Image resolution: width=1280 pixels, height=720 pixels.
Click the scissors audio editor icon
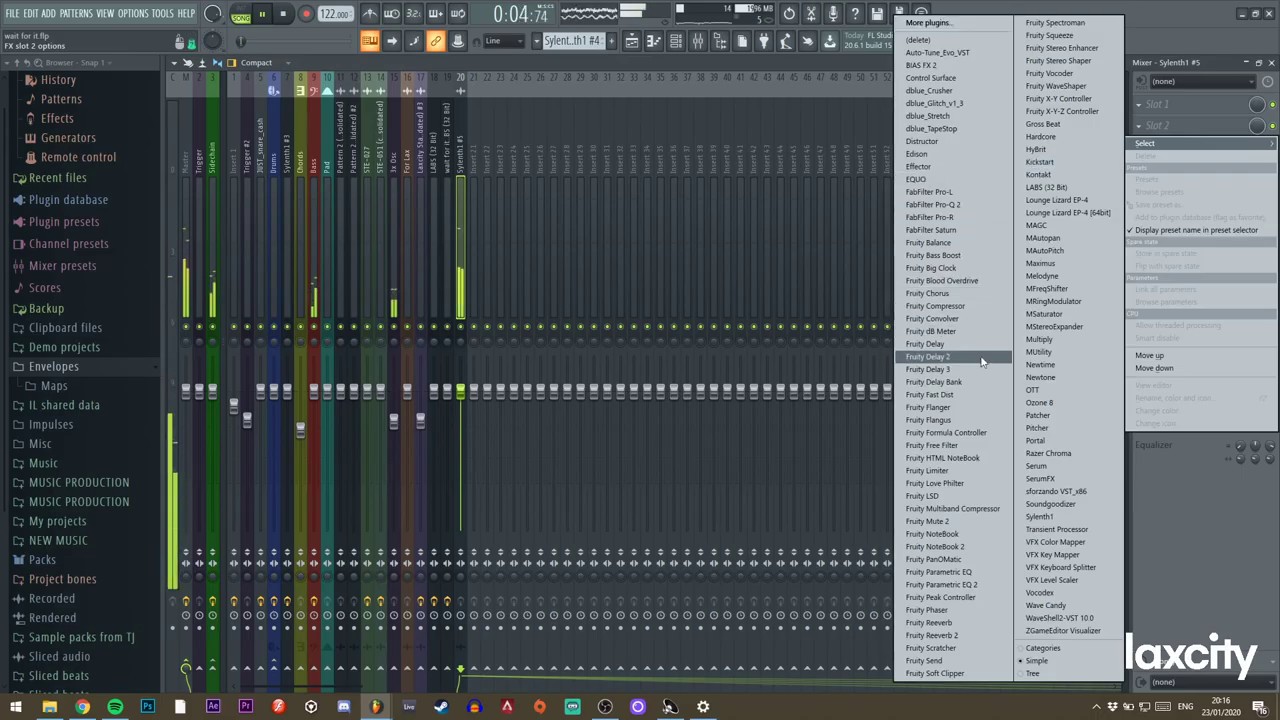[811, 14]
